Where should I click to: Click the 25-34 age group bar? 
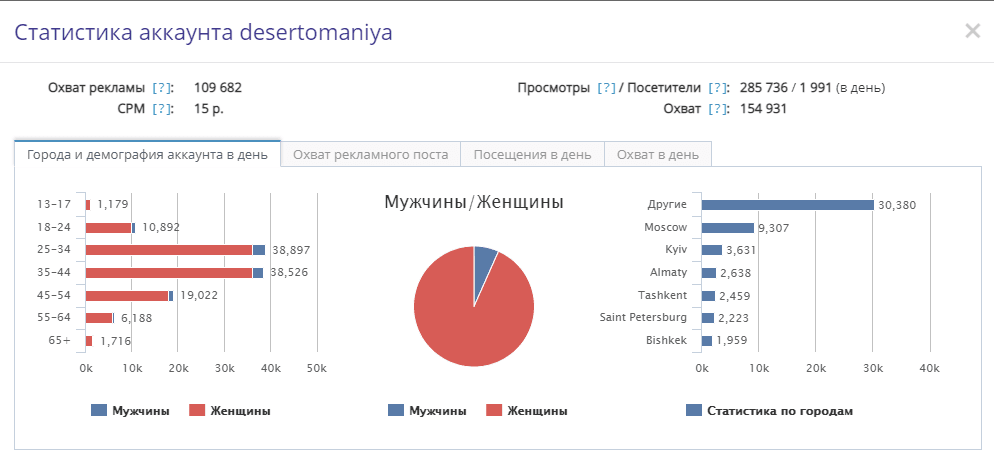click(175, 250)
